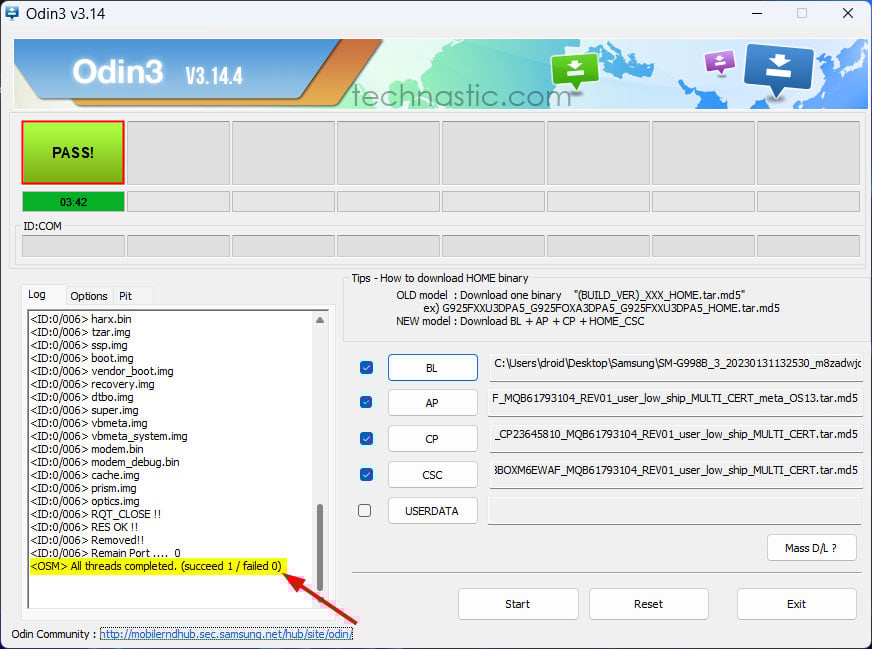Disable the CSC checkbox
Screen dimensions: 872x649
366,474
